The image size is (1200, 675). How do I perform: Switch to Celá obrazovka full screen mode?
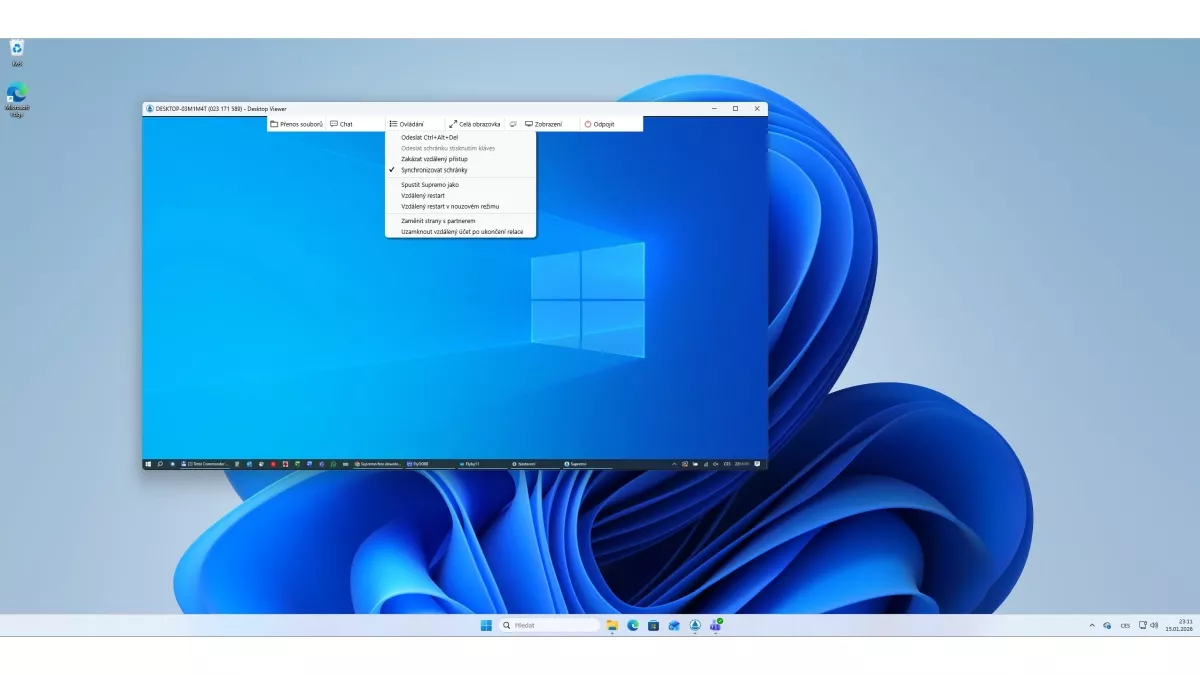(x=474, y=124)
